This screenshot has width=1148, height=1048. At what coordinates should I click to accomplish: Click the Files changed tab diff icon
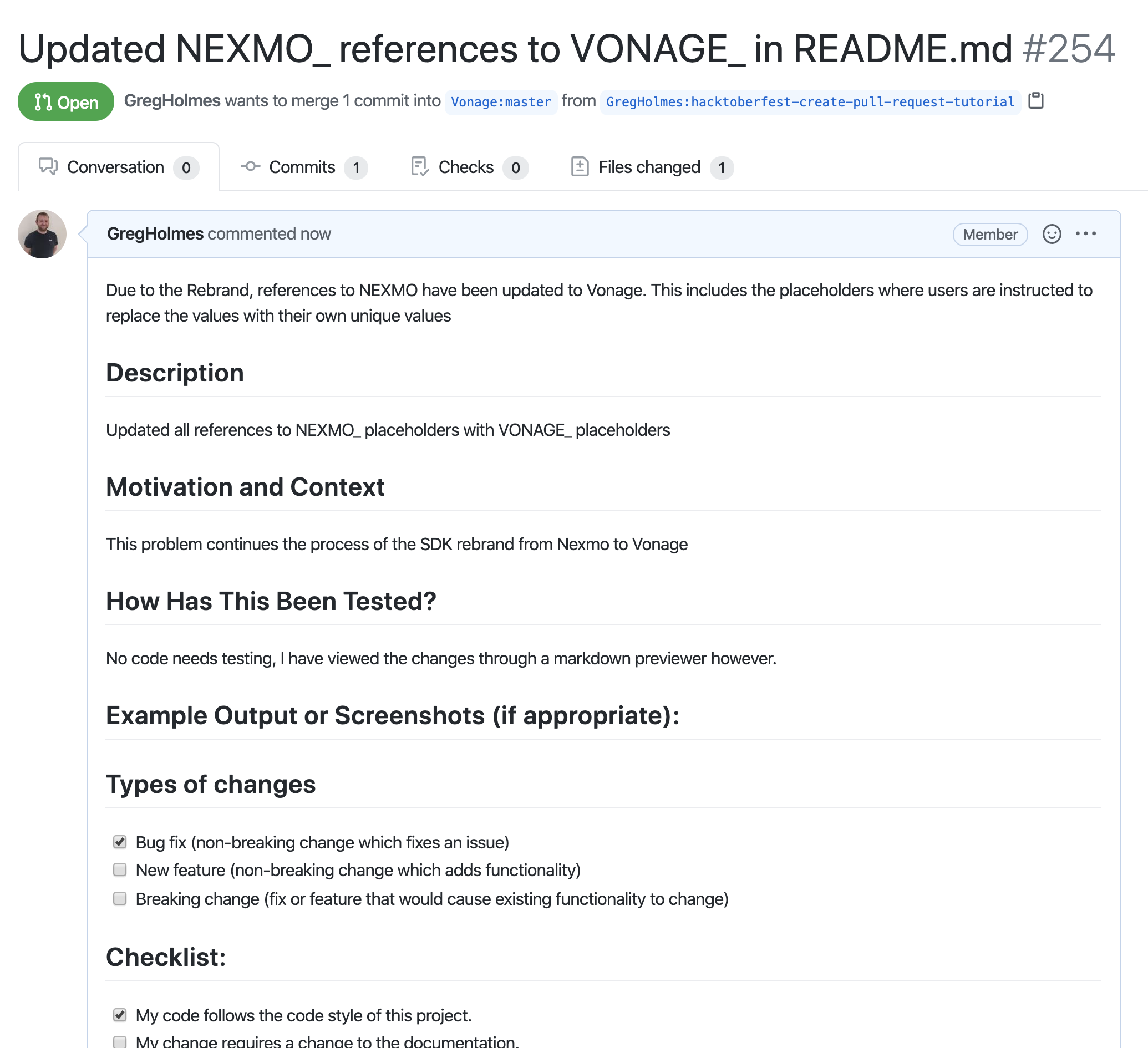580,167
